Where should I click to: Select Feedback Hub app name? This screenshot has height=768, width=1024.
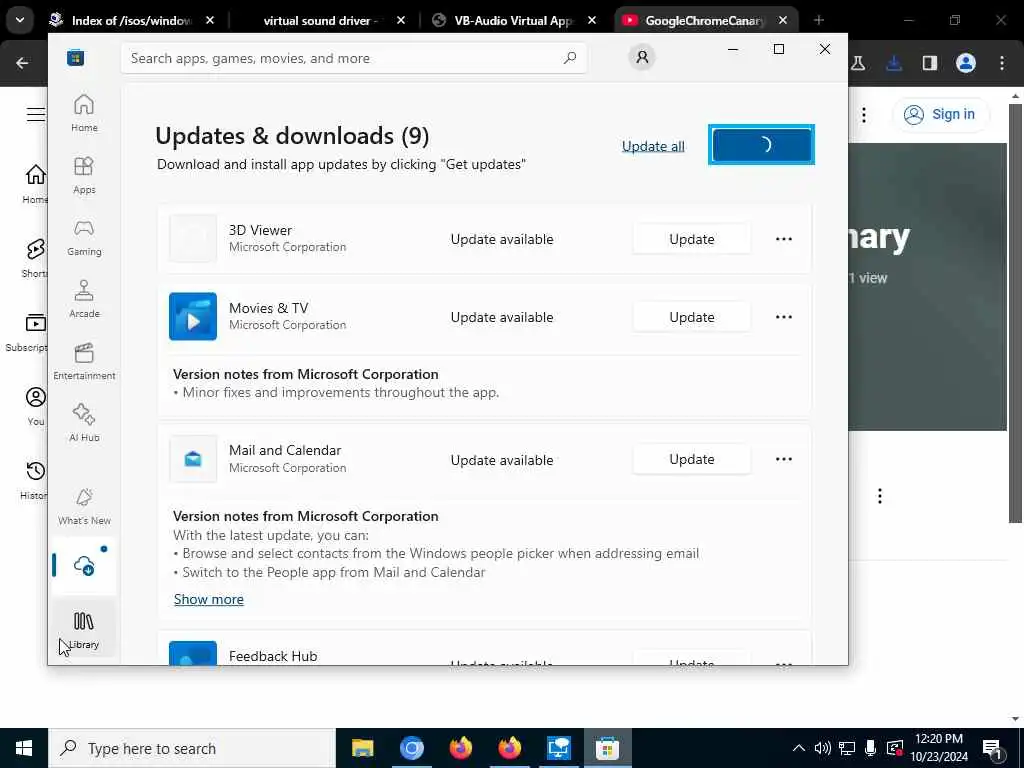tap(273, 656)
